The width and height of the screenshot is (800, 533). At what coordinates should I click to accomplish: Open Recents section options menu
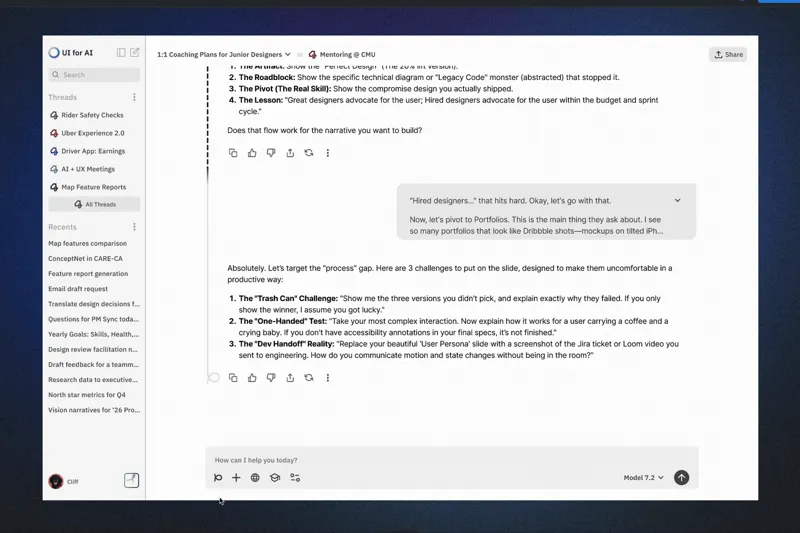(x=134, y=226)
